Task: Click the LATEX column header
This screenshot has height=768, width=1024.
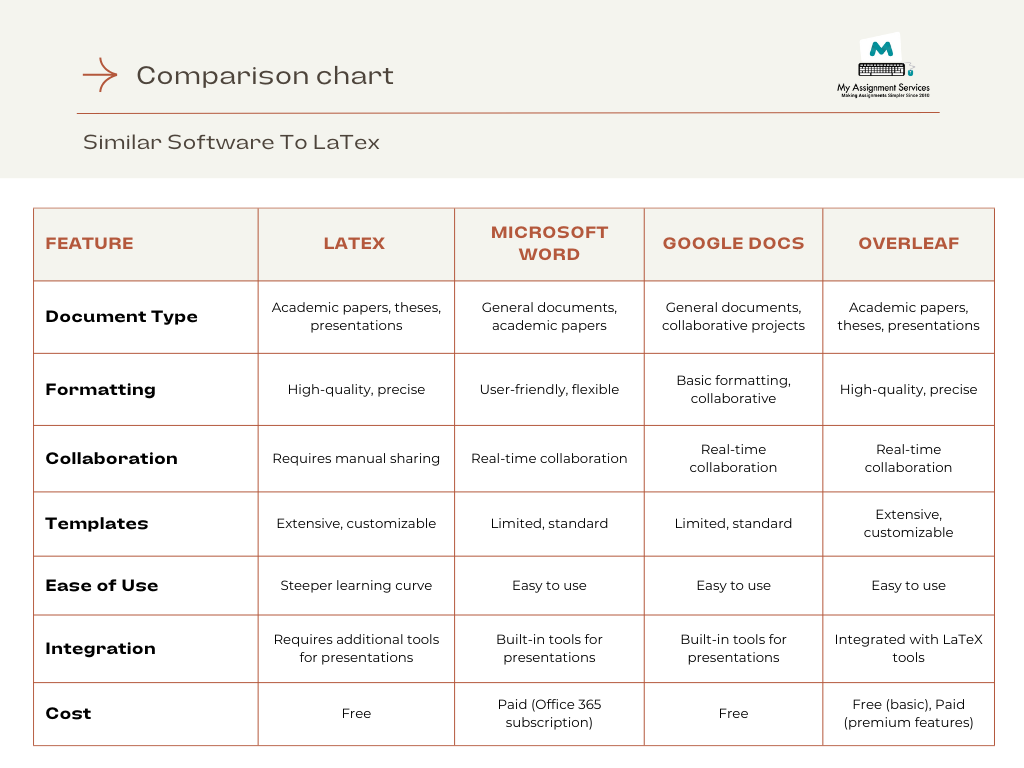Action: [355, 244]
